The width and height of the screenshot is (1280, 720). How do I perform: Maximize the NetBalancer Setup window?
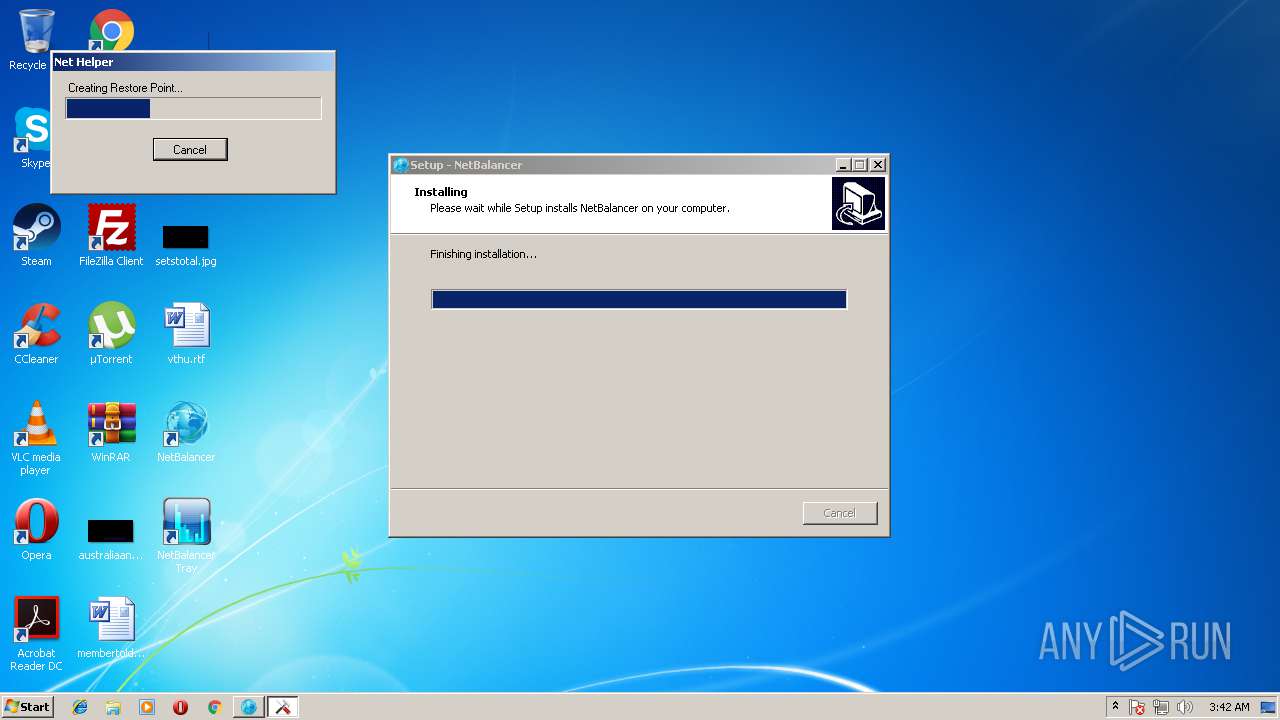click(860, 165)
